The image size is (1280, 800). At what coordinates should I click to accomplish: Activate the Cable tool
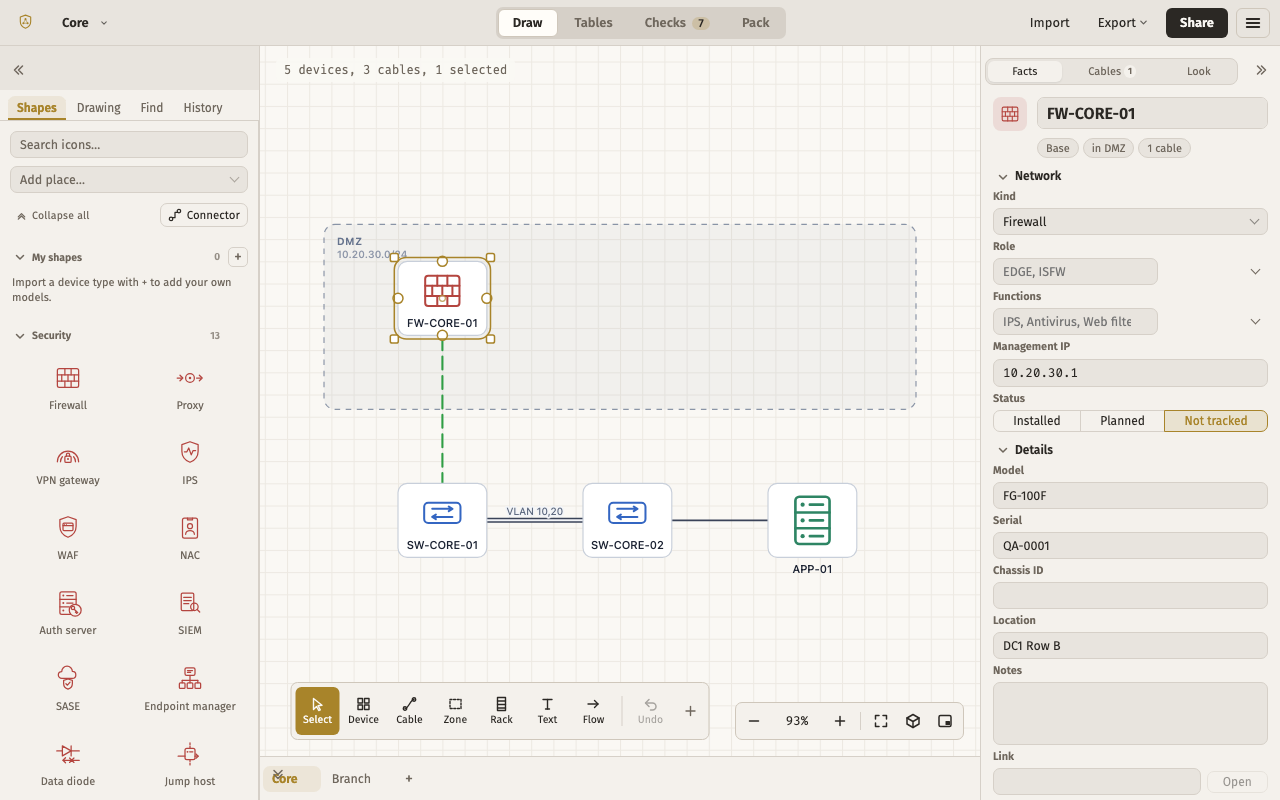[x=409, y=711]
